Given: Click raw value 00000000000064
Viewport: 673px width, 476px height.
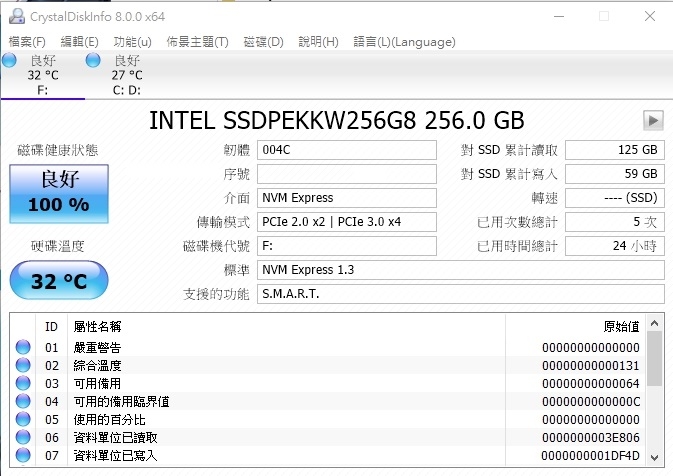Looking at the screenshot, I should [x=591, y=384].
